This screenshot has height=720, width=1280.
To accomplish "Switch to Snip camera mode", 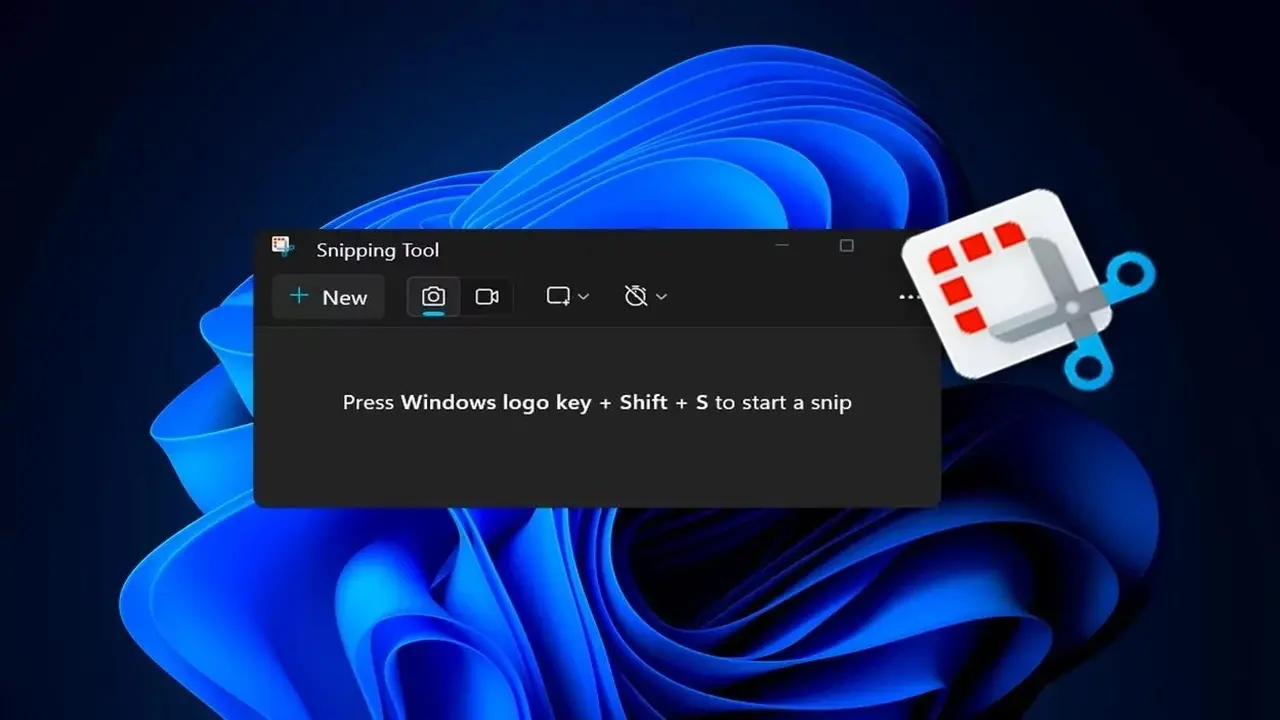I will [433, 297].
